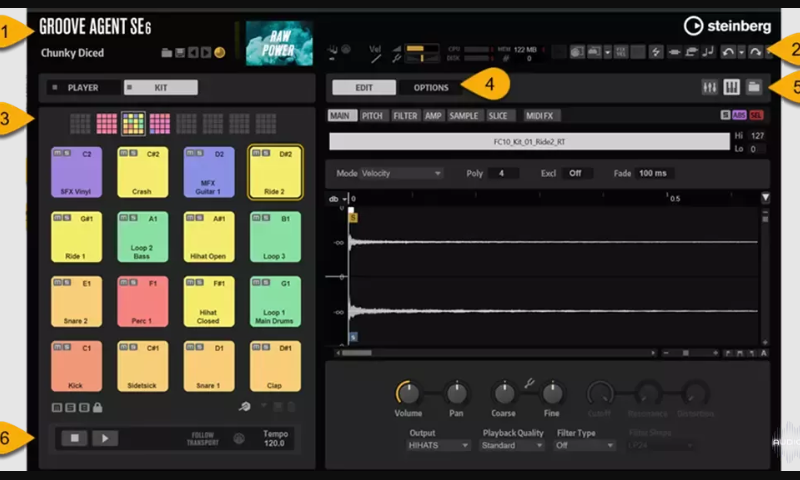Open the load kit folder icon

166,53
